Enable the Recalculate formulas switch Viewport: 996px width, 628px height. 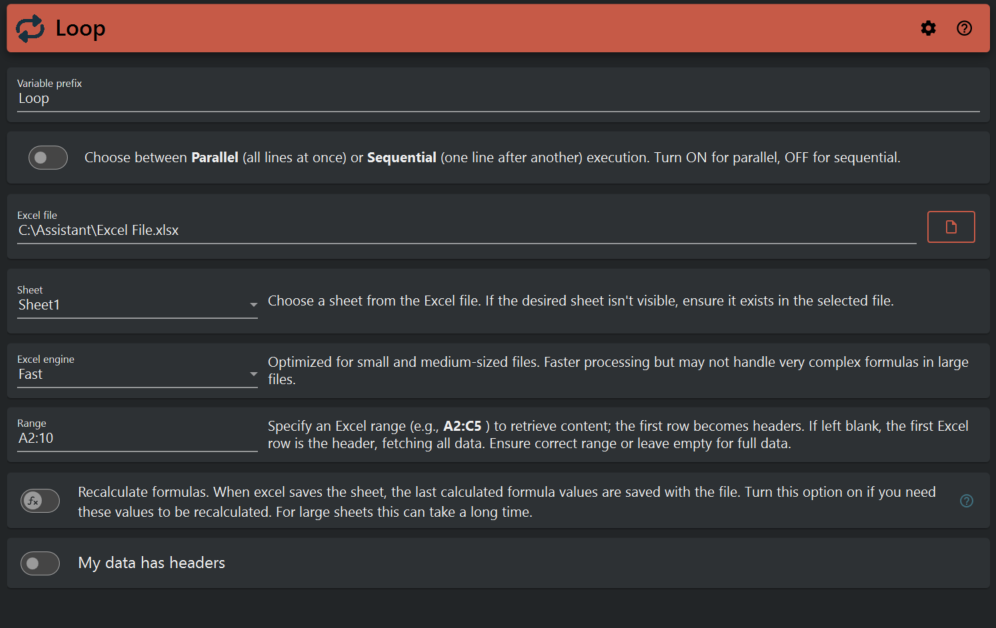[x=40, y=501]
